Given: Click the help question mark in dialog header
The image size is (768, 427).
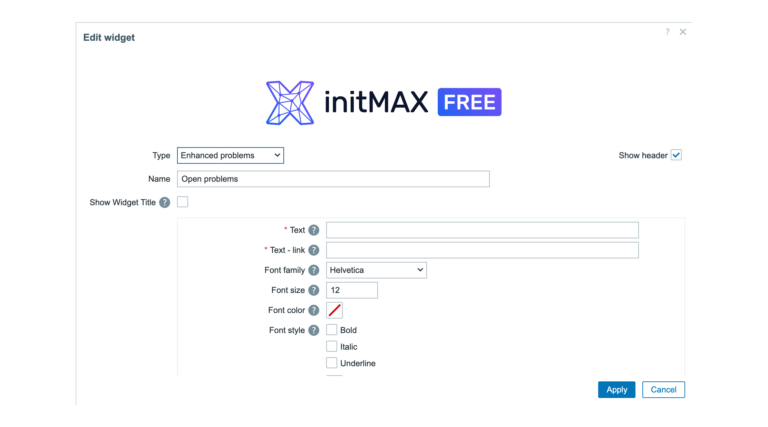Looking at the screenshot, I should click(667, 32).
